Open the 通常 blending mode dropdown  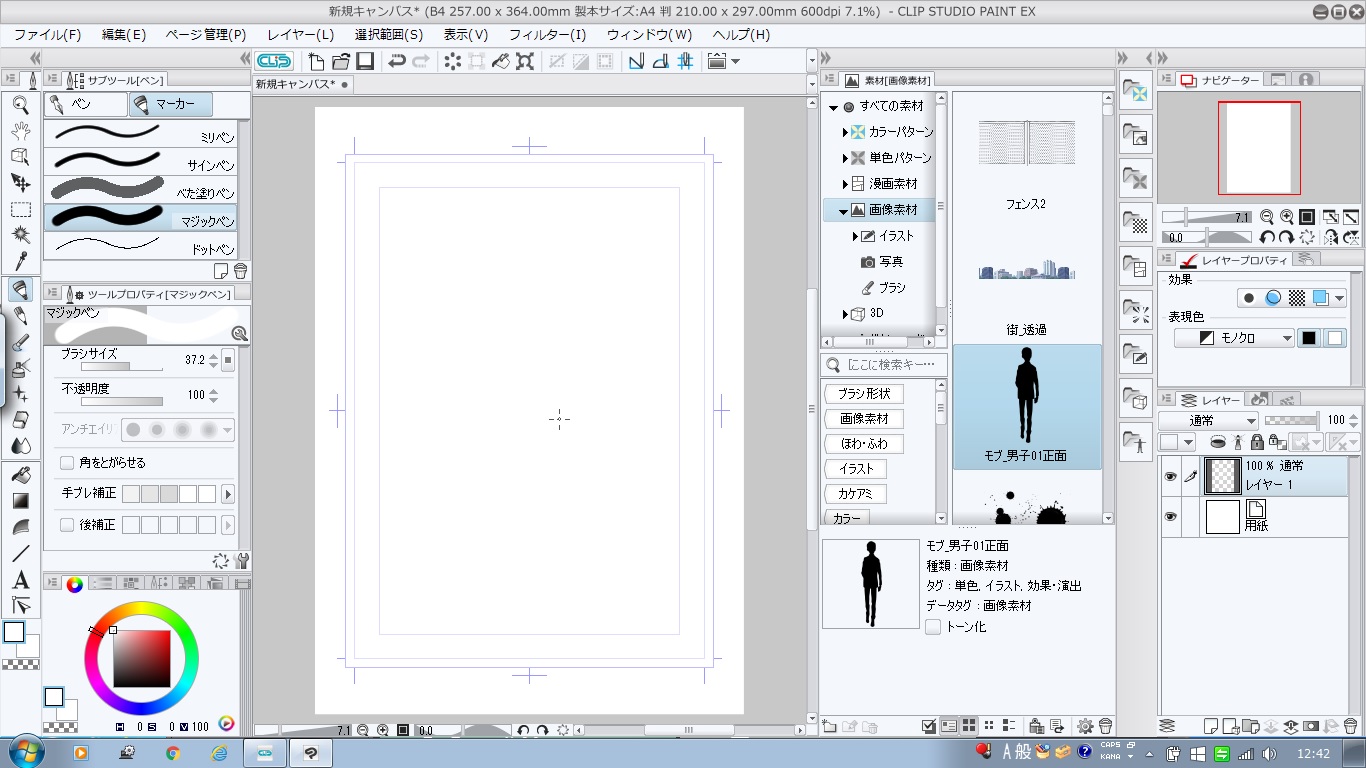coord(1208,421)
